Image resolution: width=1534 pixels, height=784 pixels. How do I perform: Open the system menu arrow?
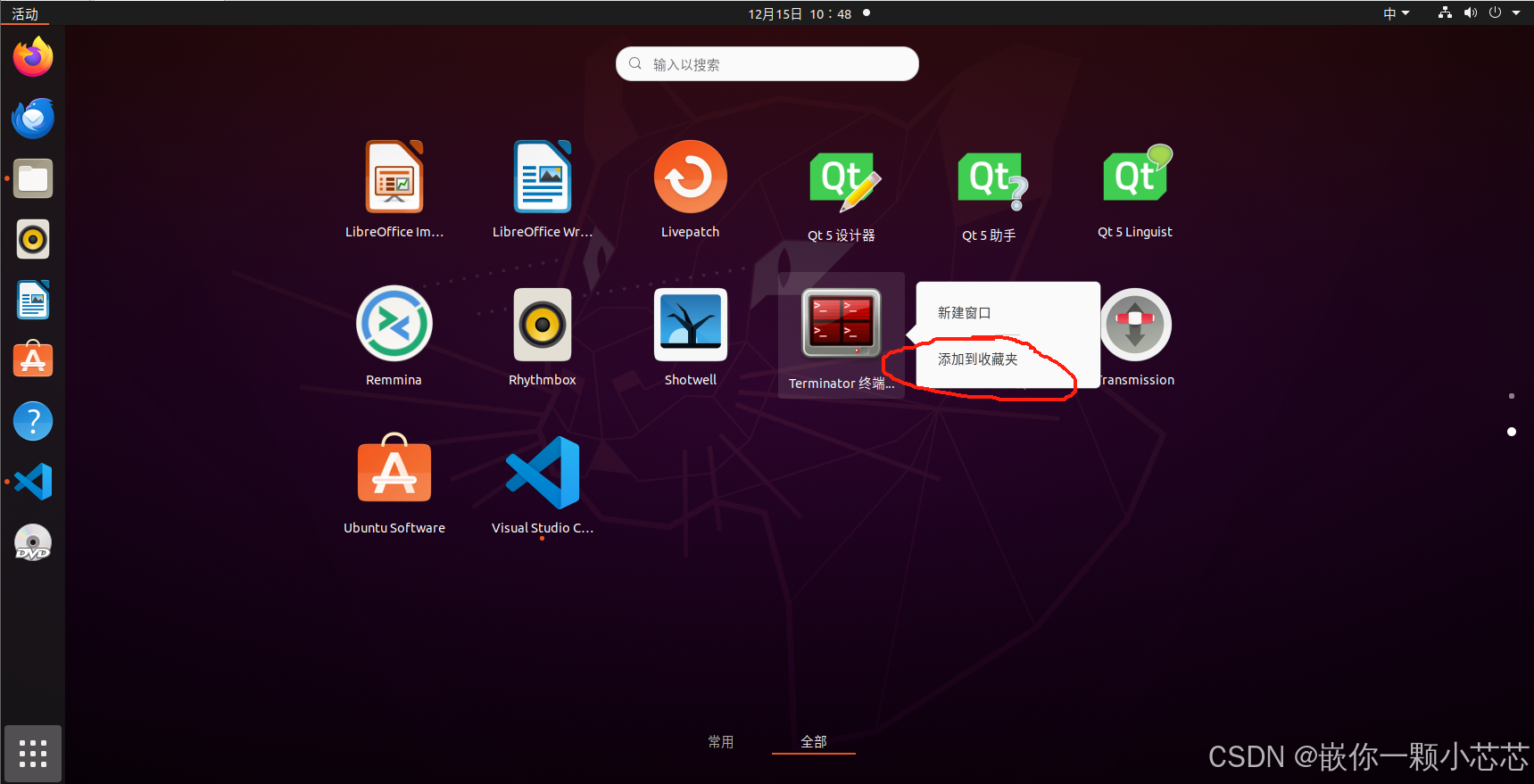pos(1516,13)
